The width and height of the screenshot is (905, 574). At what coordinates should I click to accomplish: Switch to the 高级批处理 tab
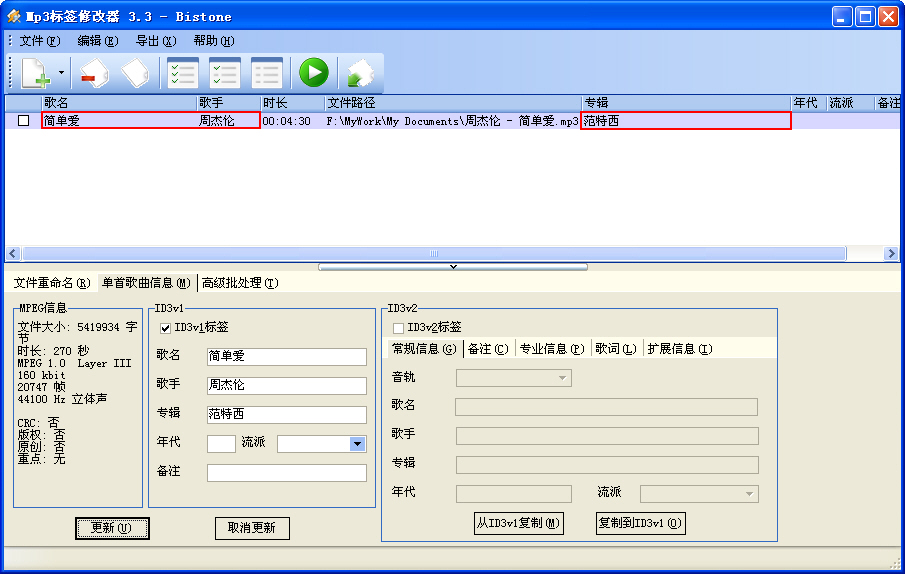click(x=240, y=283)
